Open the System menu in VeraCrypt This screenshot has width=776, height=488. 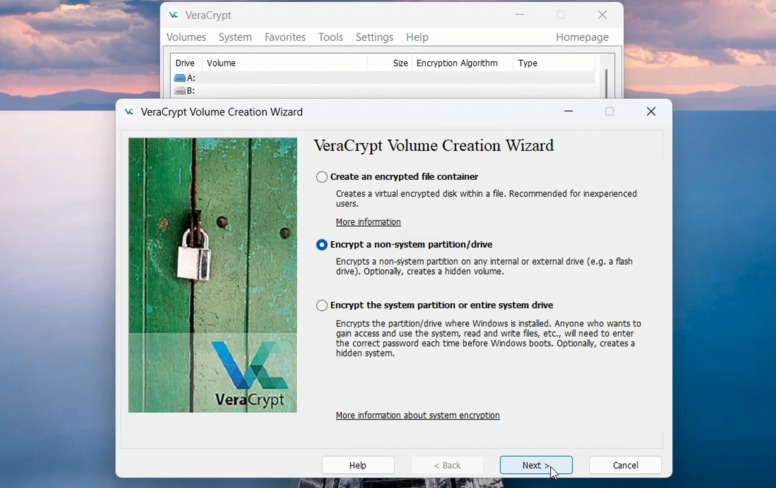pyautogui.click(x=235, y=37)
